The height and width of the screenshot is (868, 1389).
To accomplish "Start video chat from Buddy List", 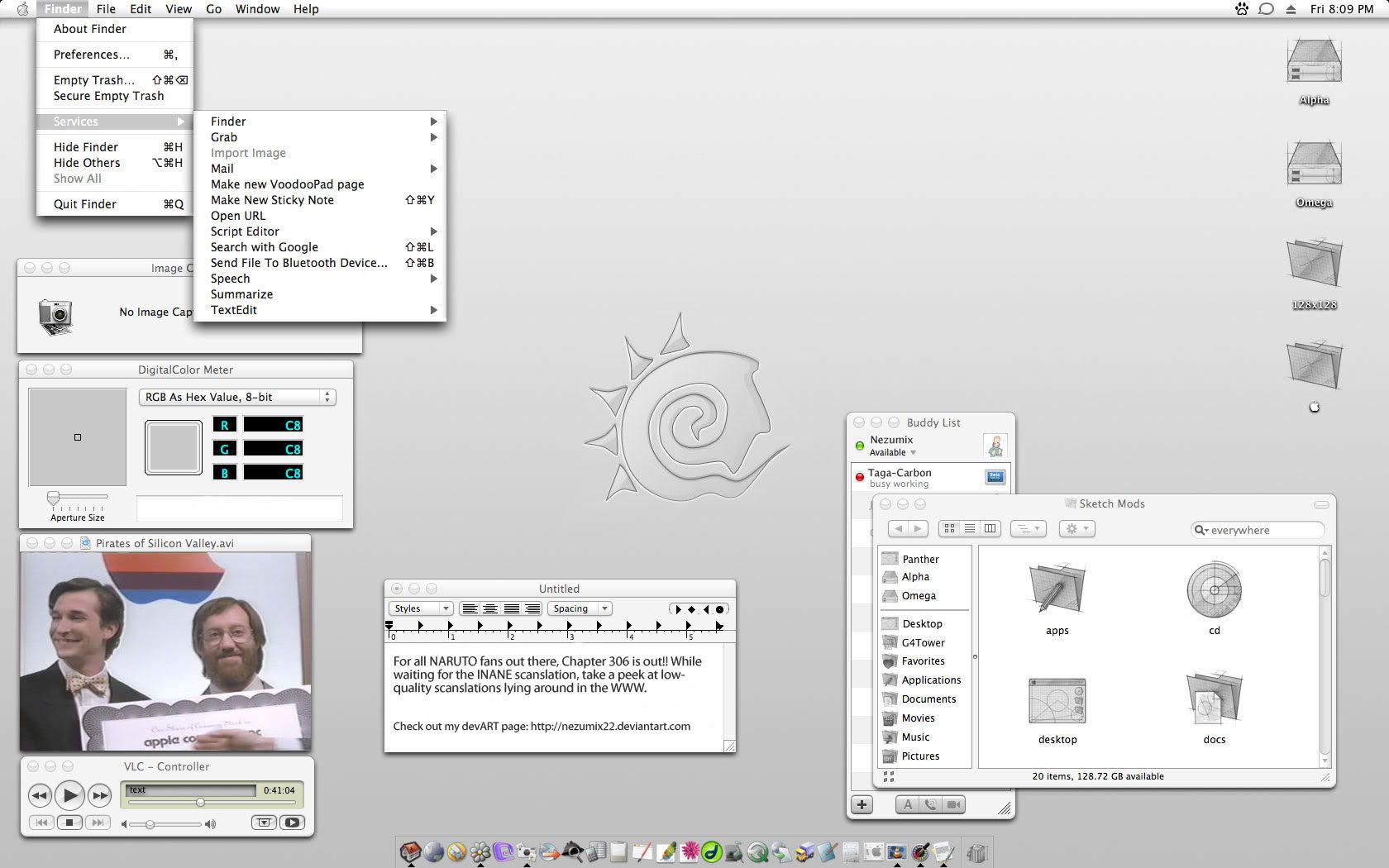I will click(953, 805).
